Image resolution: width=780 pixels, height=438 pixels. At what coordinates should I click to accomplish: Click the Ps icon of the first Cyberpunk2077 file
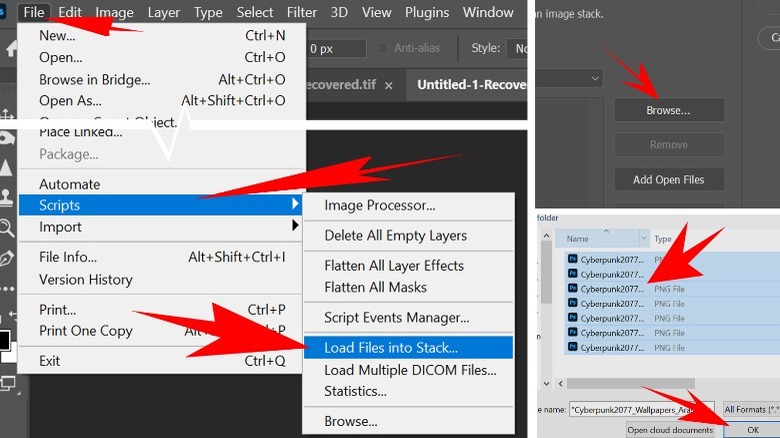[x=573, y=259]
